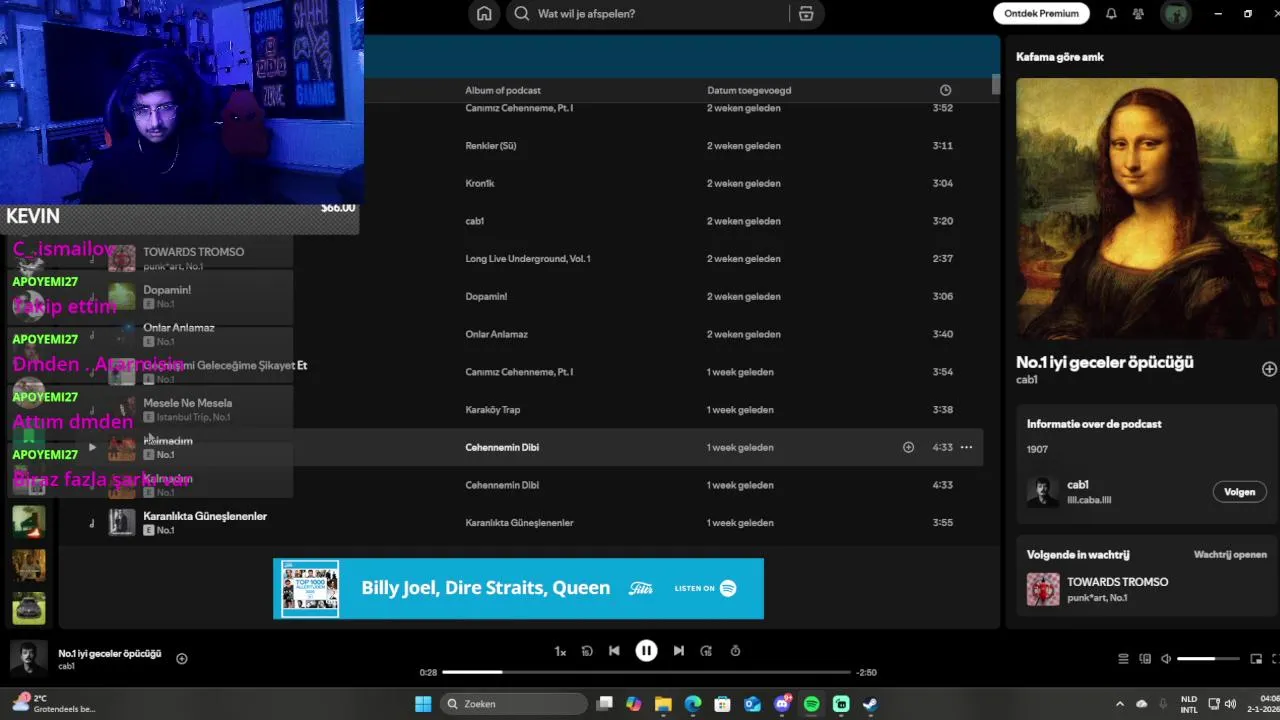
Task: Open the queue via Wachtrij openen
Action: point(1230,554)
